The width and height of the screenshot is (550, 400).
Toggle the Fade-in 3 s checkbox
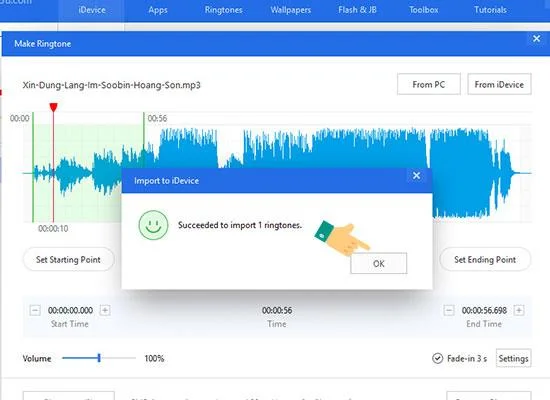click(437, 358)
